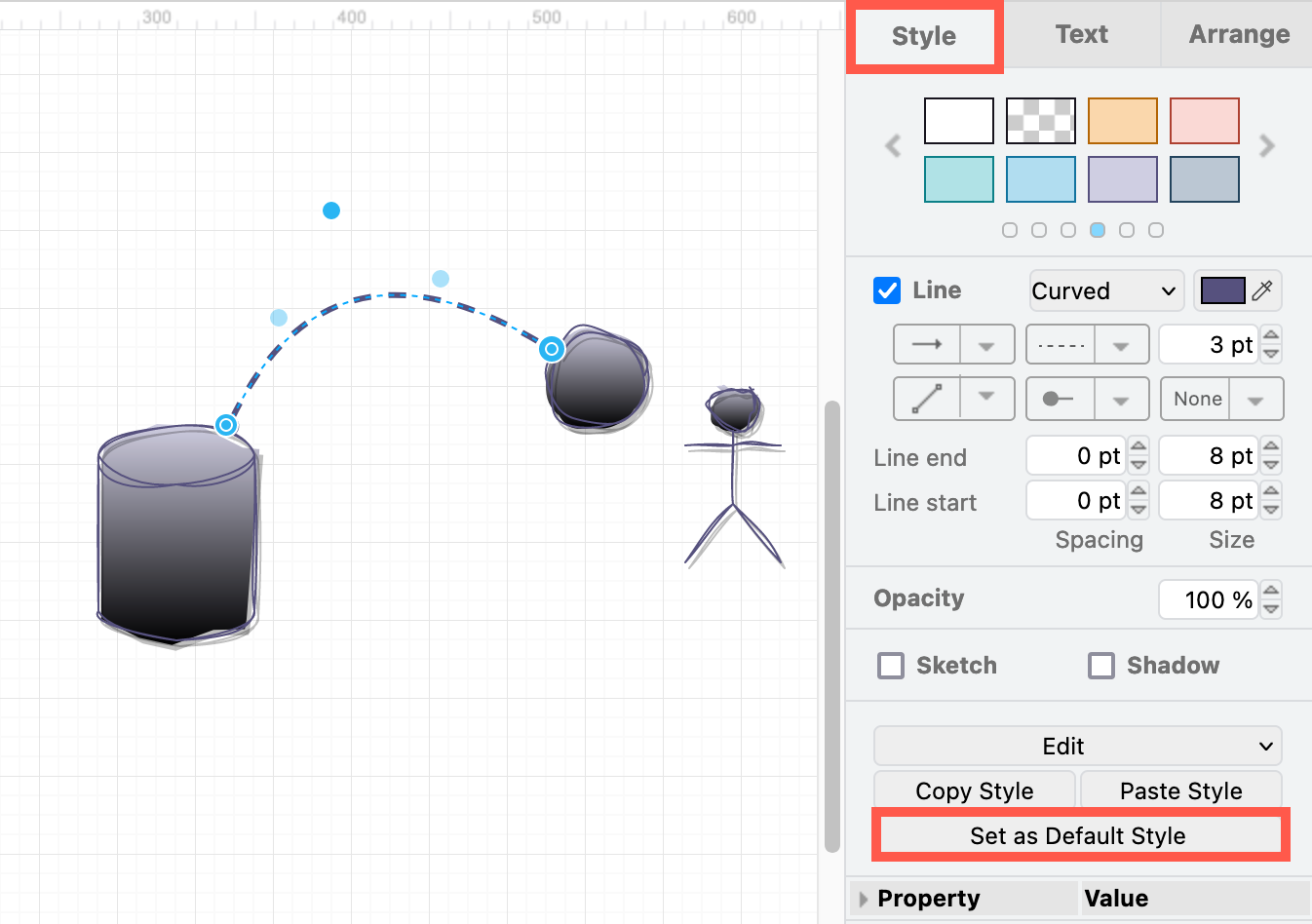1312x924 pixels.
Task: Switch to the Text tab
Action: tap(1081, 34)
